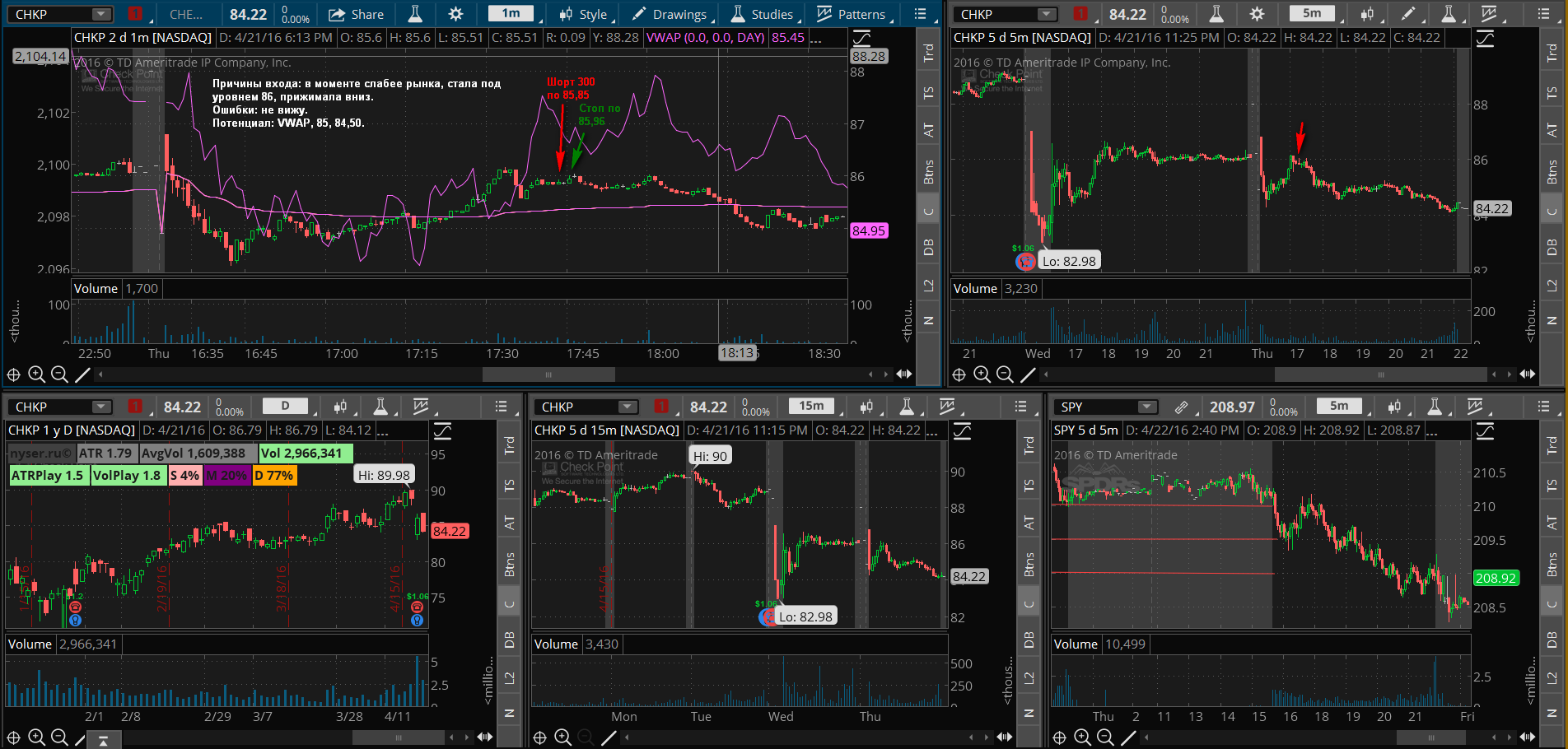Open list menu icon in top-left chart

[920, 14]
